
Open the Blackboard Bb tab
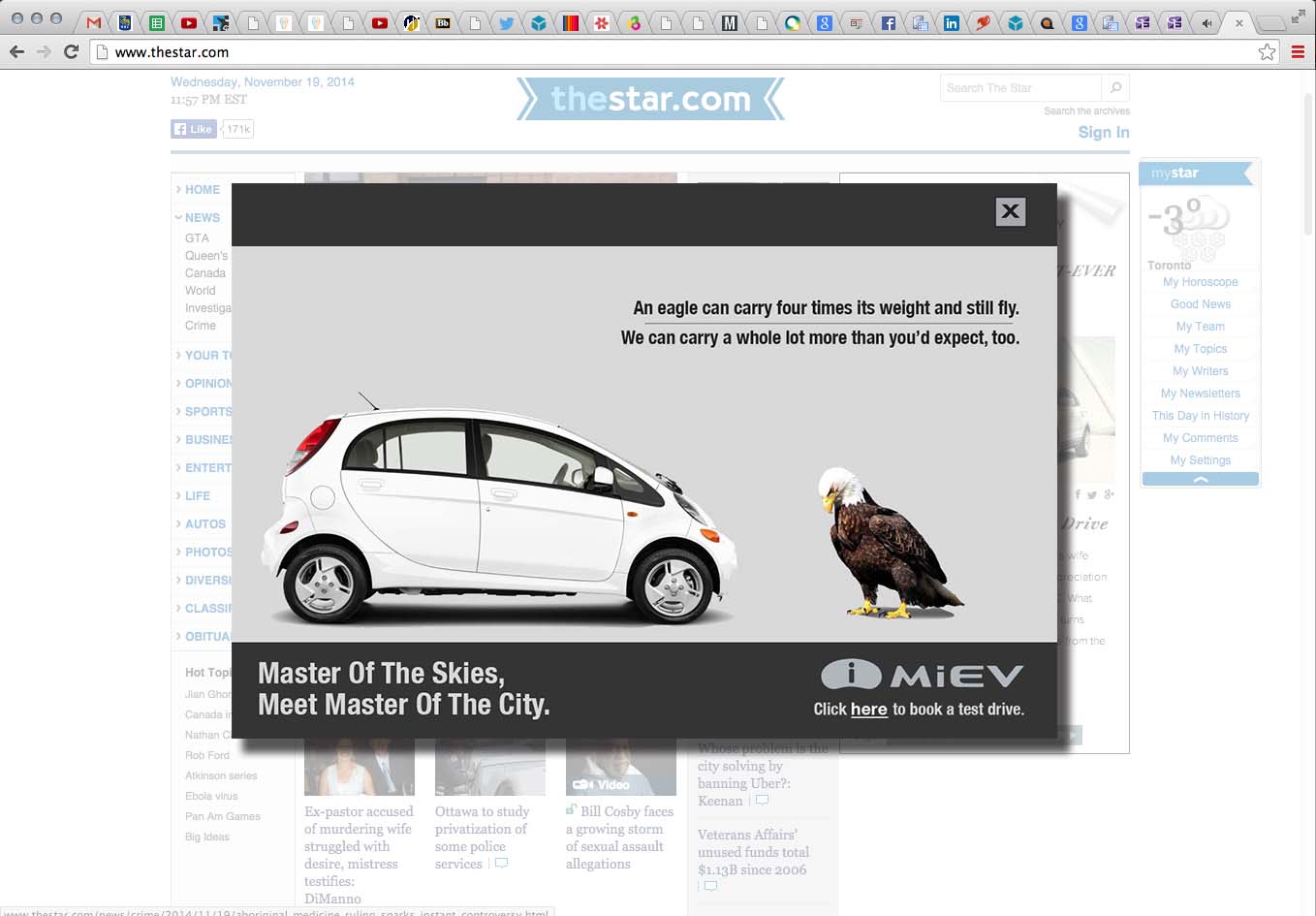[x=443, y=22]
